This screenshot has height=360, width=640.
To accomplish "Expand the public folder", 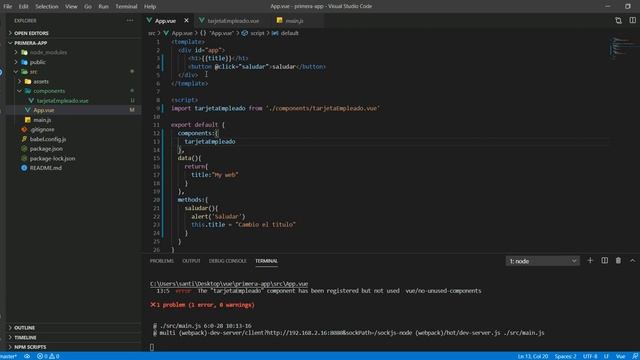I will [38, 62].
